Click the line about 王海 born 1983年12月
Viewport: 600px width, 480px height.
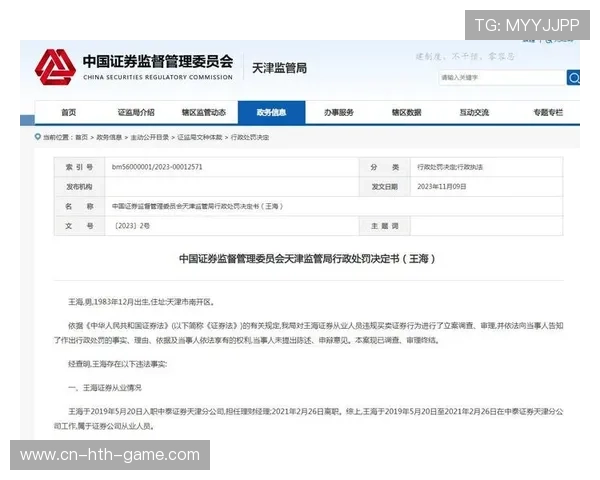(x=141, y=302)
